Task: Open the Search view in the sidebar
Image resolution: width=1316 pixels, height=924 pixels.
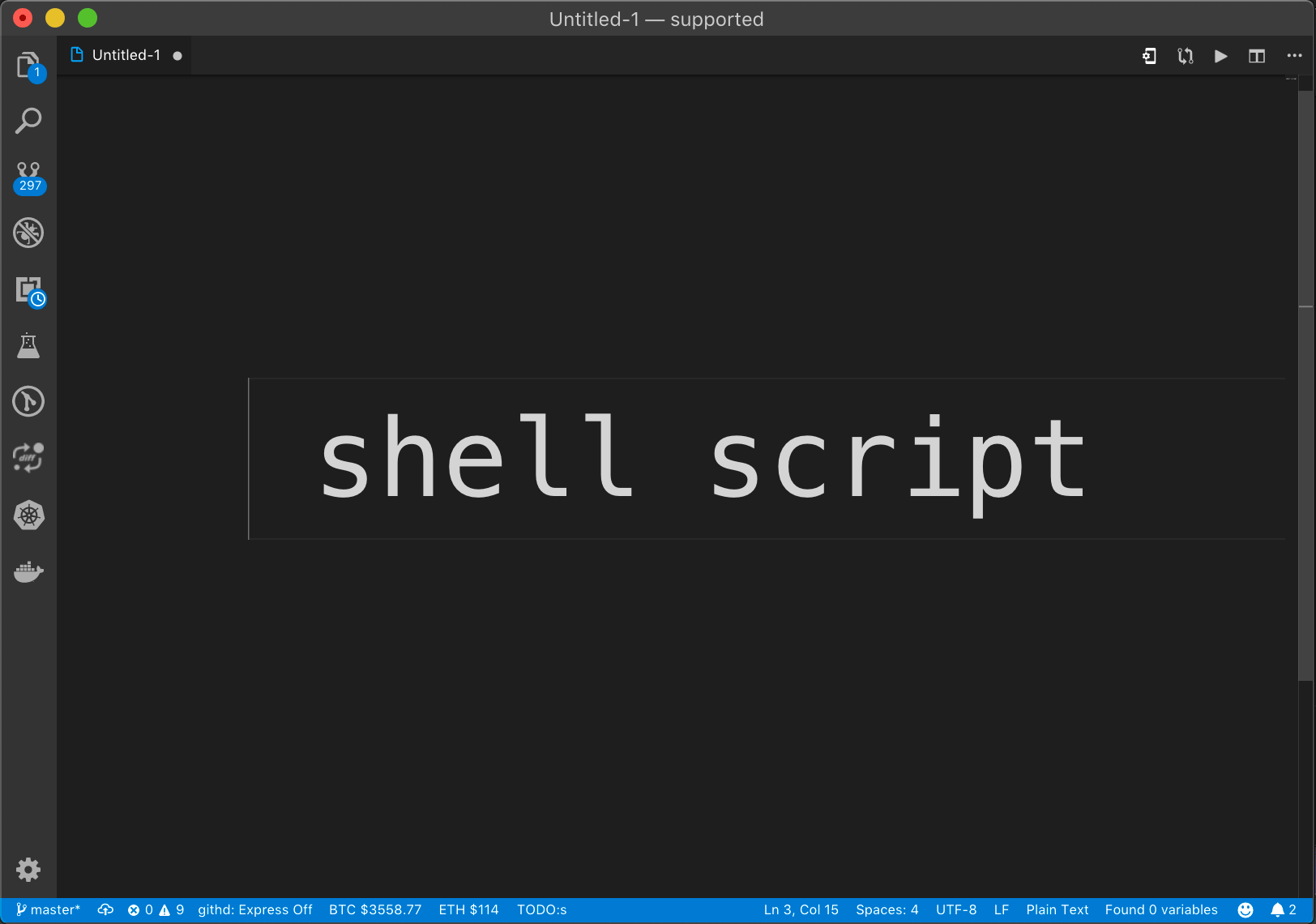Action: (x=29, y=120)
